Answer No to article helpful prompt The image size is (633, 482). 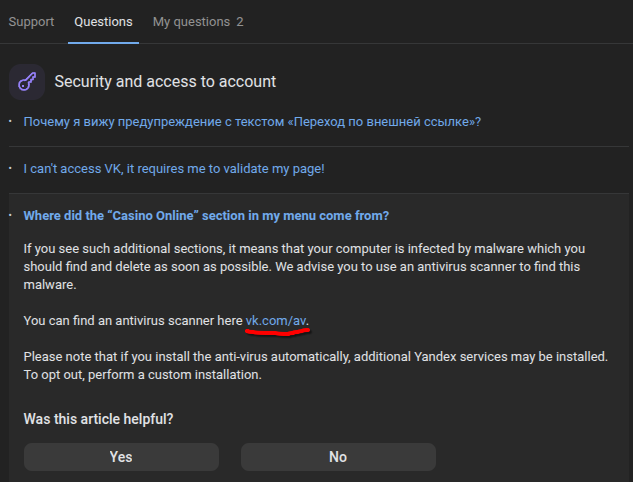click(338, 457)
